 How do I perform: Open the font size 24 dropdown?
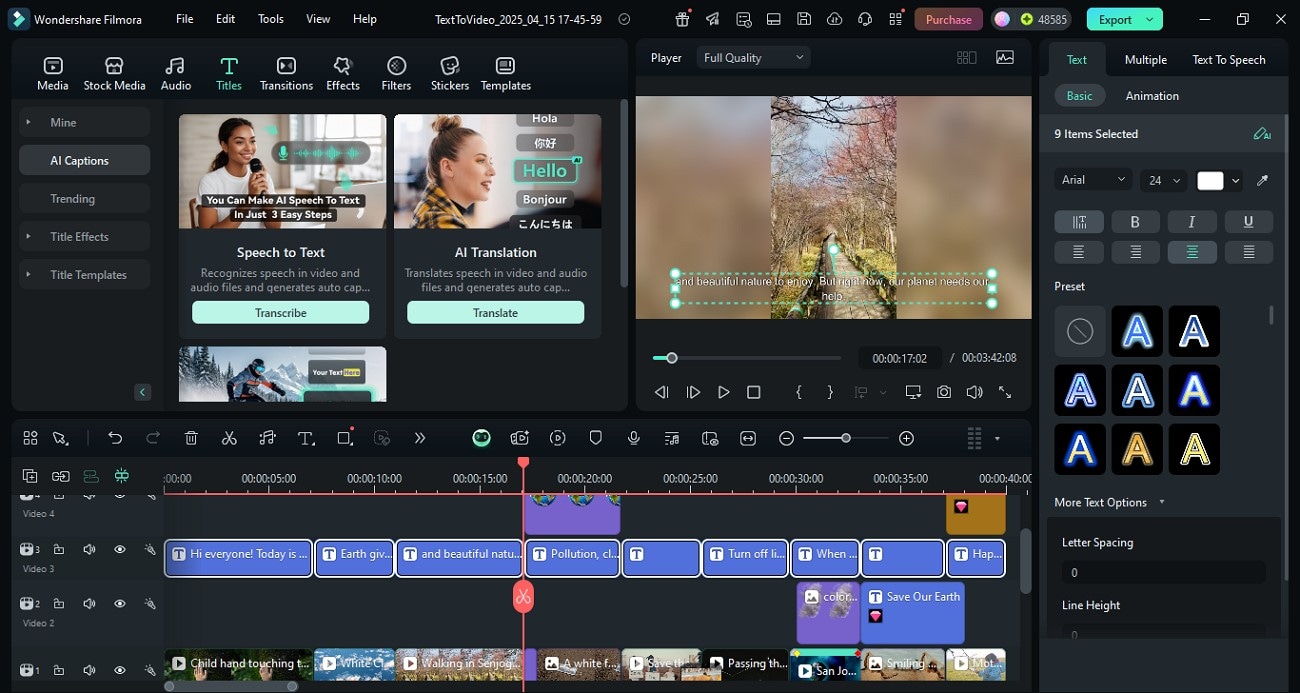pos(1164,180)
